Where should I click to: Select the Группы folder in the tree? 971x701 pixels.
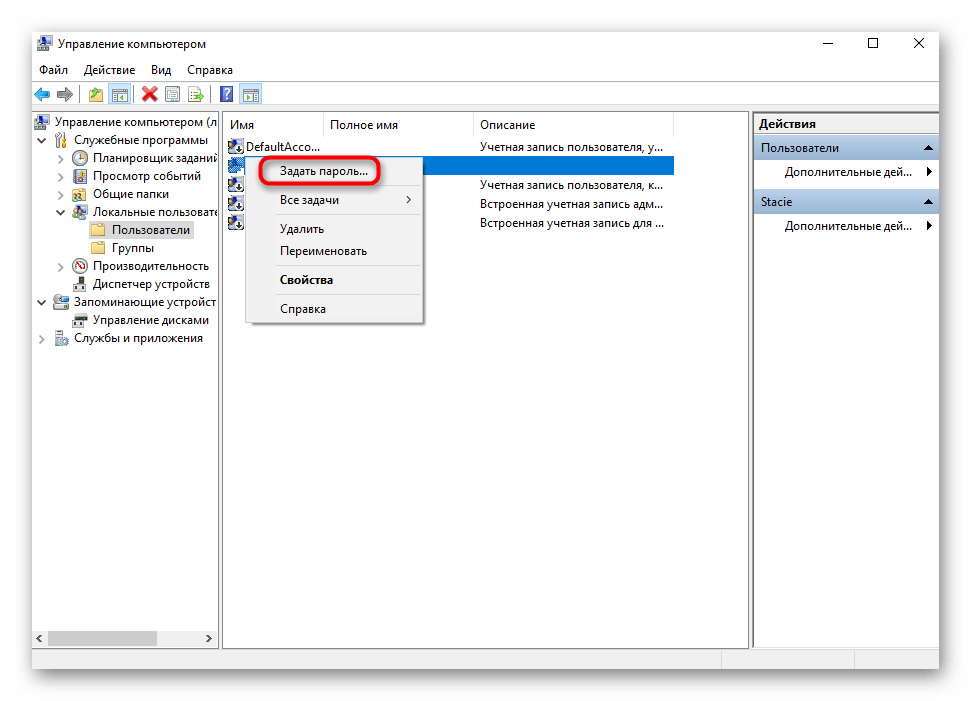pos(132,248)
